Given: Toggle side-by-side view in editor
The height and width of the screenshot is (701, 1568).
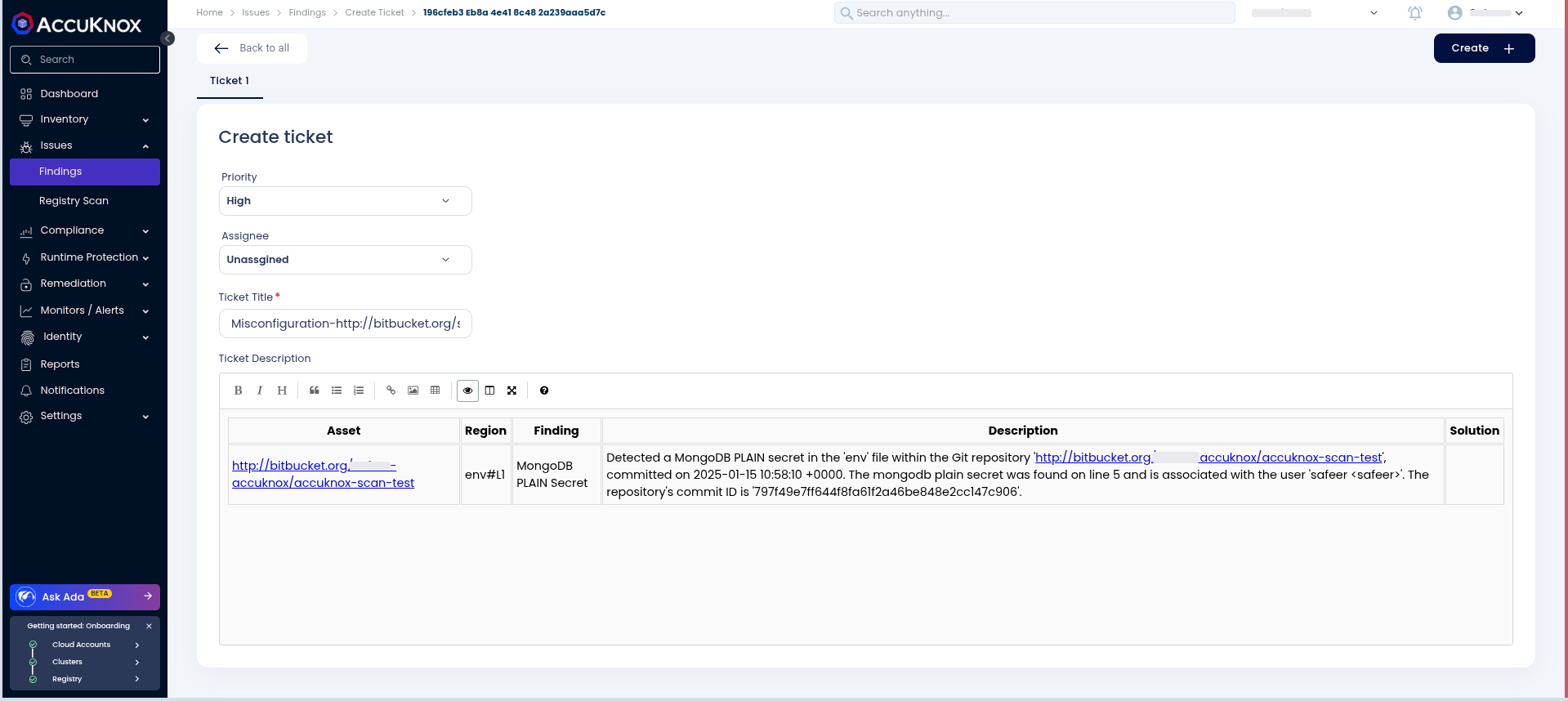Looking at the screenshot, I should tap(489, 391).
